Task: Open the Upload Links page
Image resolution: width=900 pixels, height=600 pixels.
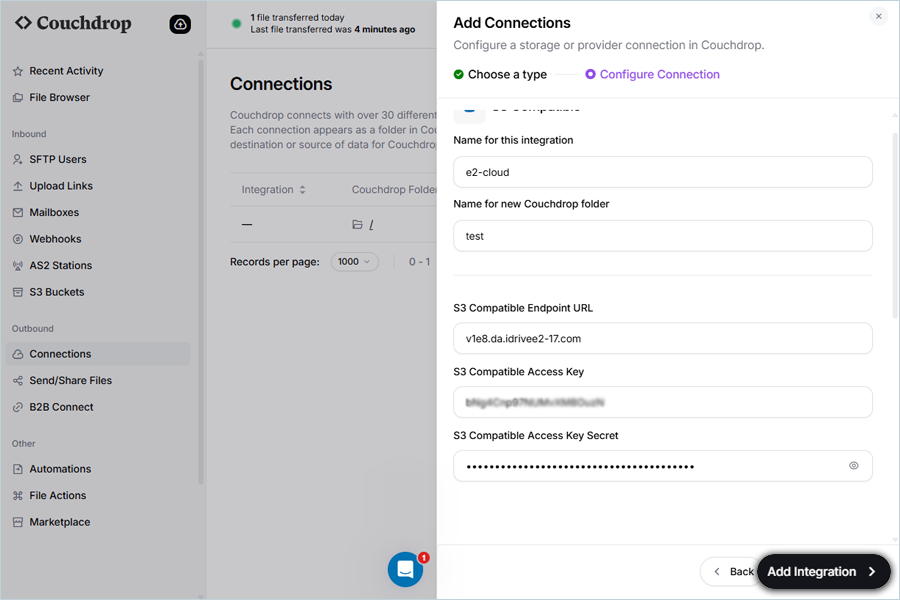Action: [61, 186]
